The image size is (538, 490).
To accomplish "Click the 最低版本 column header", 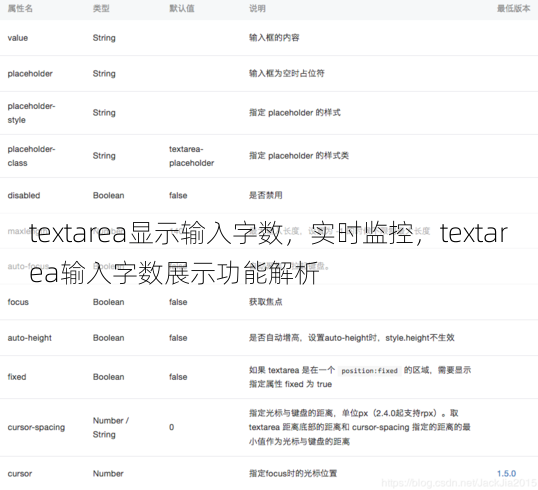I will [513, 9].
